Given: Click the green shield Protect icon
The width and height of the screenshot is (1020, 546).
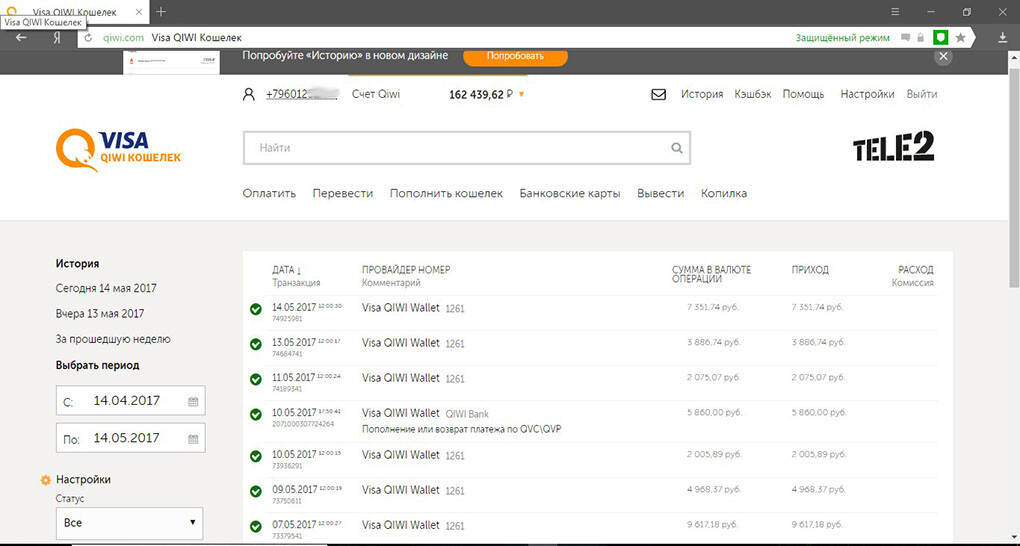Looking at the screenshot, I should [x=941, y=38].
